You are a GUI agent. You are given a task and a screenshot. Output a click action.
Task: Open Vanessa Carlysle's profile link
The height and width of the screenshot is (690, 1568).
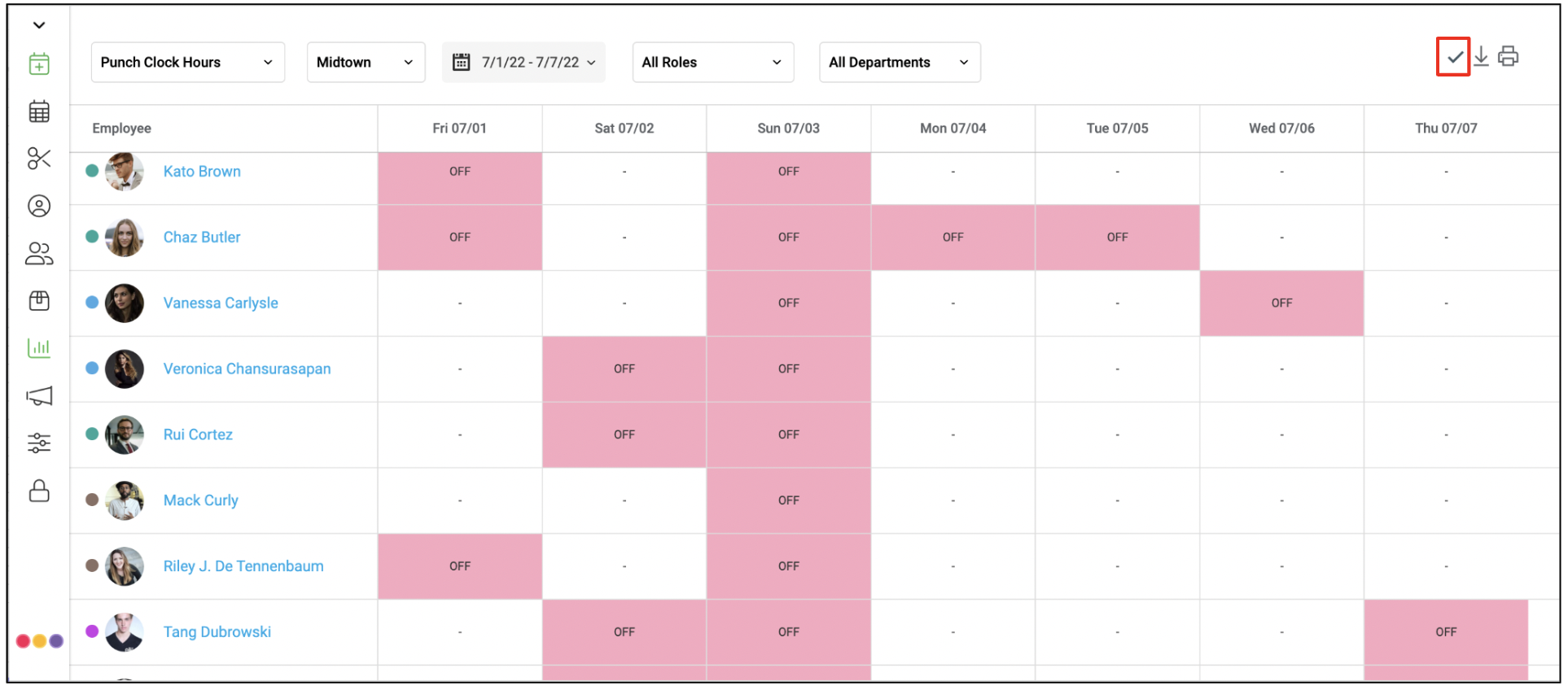221,303
